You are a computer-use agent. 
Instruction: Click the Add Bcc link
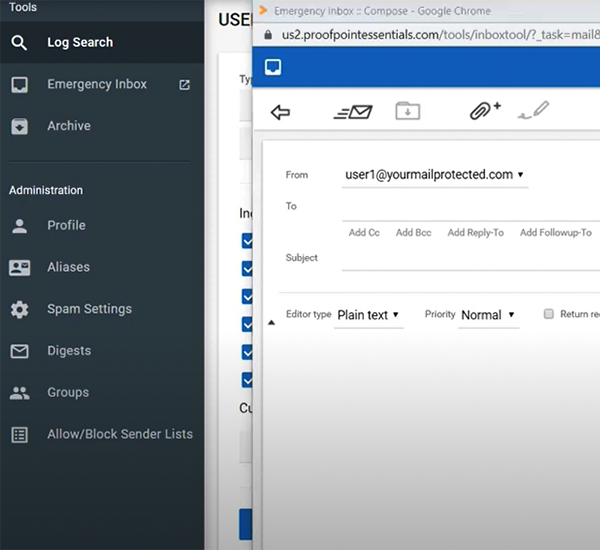pyautogui.click(x=413, y=233)
